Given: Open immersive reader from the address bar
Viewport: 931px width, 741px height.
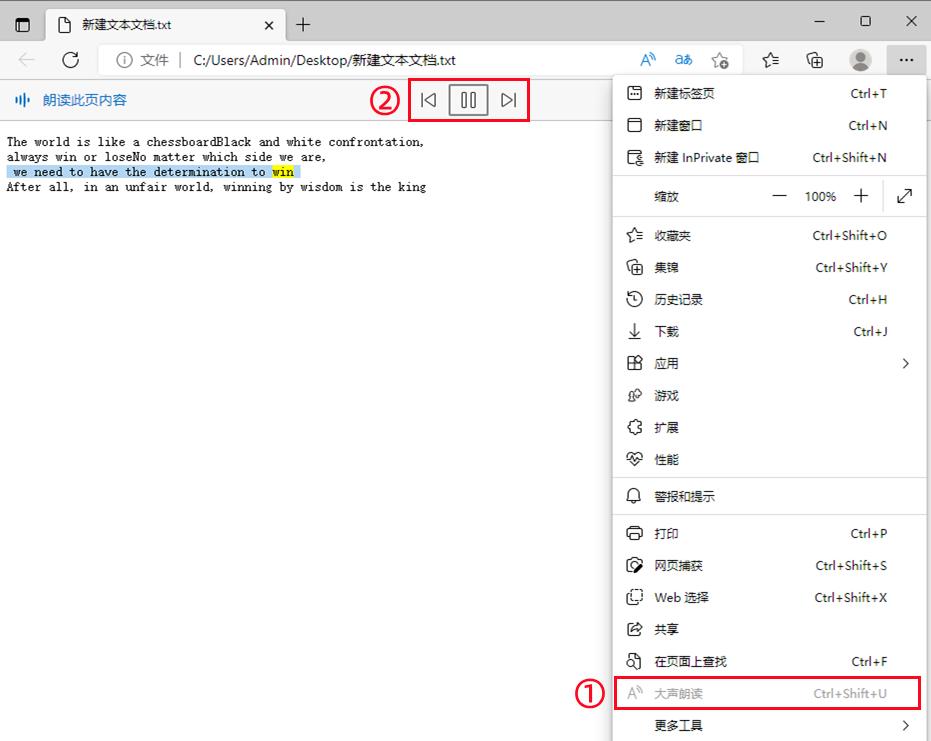Looking at the screenshot, I should tap(683, 60).
